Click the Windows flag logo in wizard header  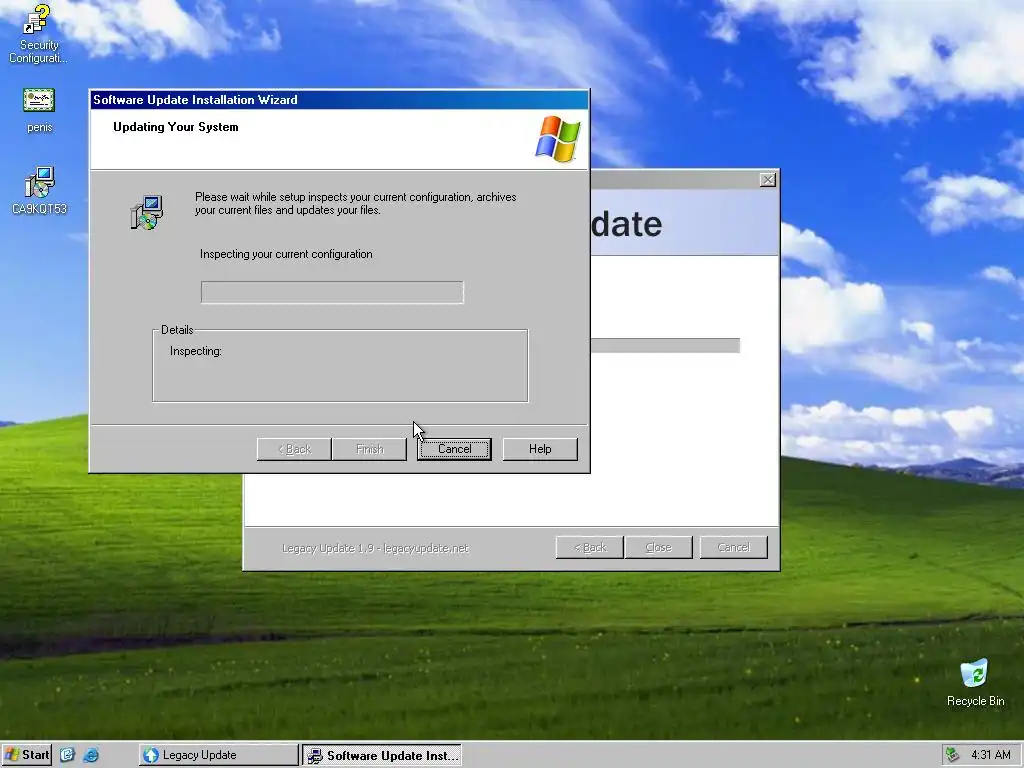coord(558,139)
